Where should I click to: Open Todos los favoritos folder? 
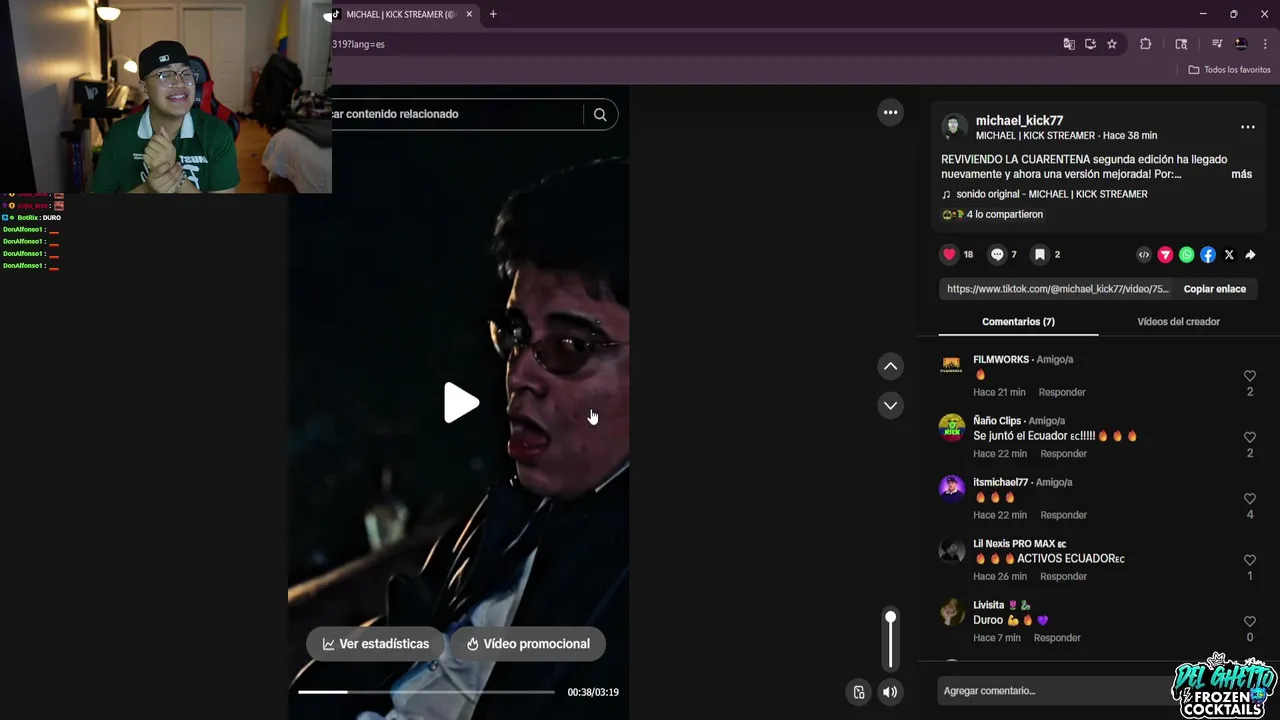[1229, 70]
